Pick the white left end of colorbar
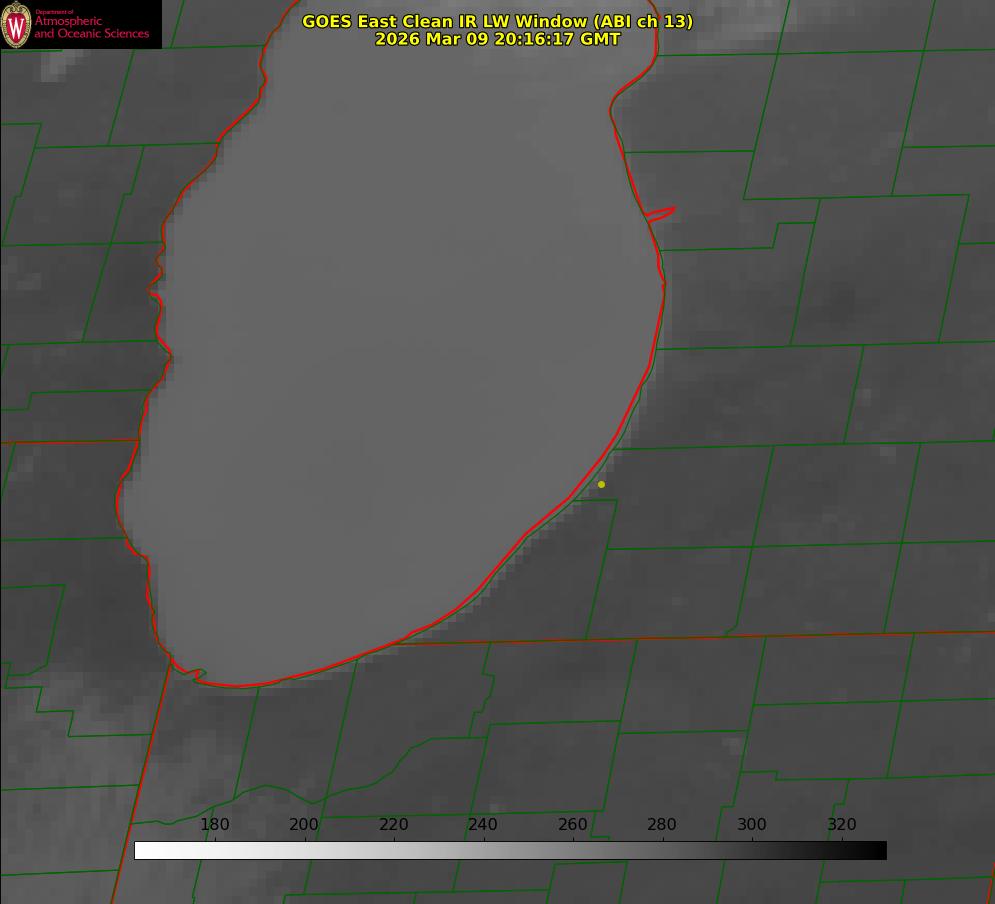Viewport: 995px width, 904px height. [141, 851]
